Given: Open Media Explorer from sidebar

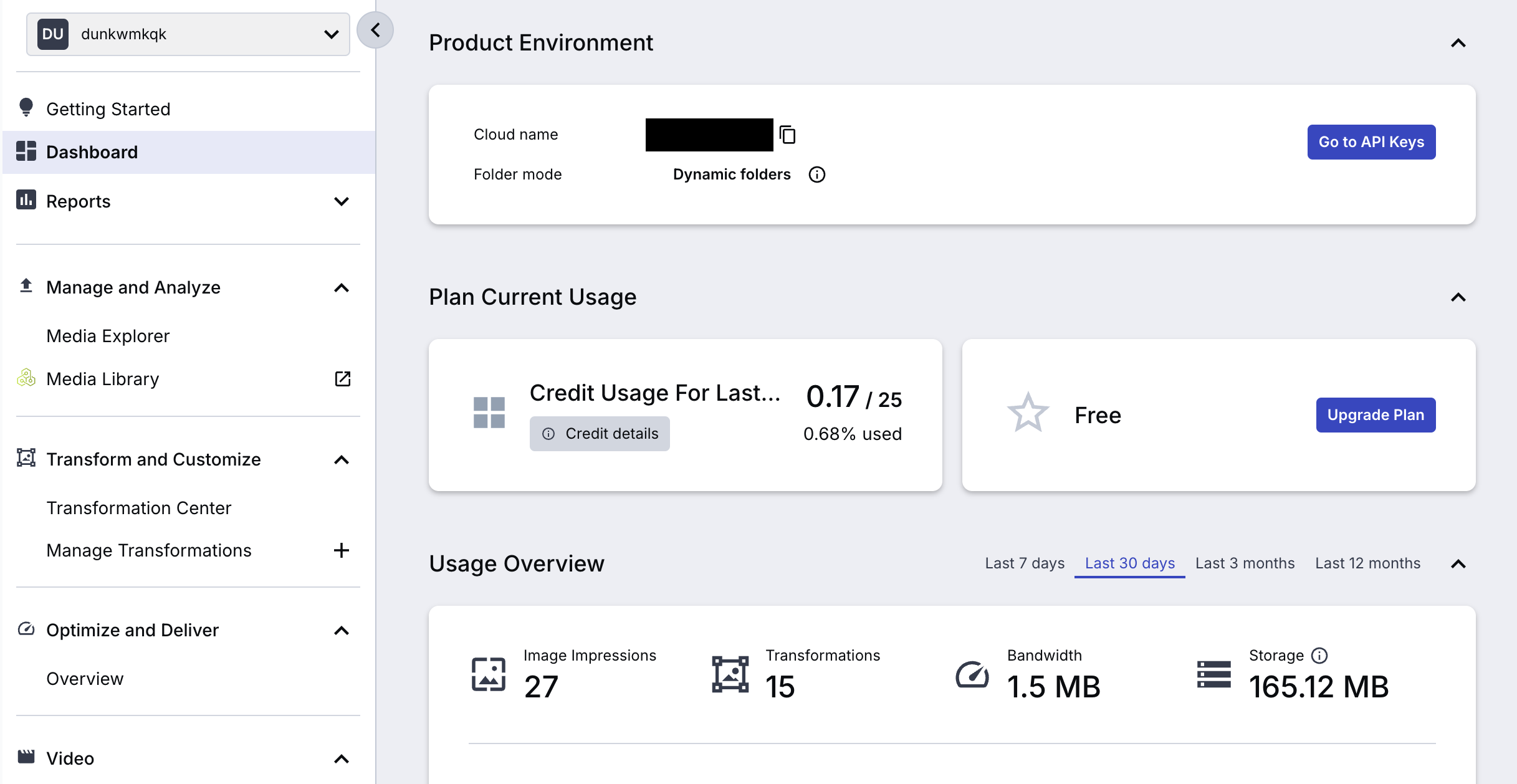Looking at the screenshot, I should coord(108,336).
